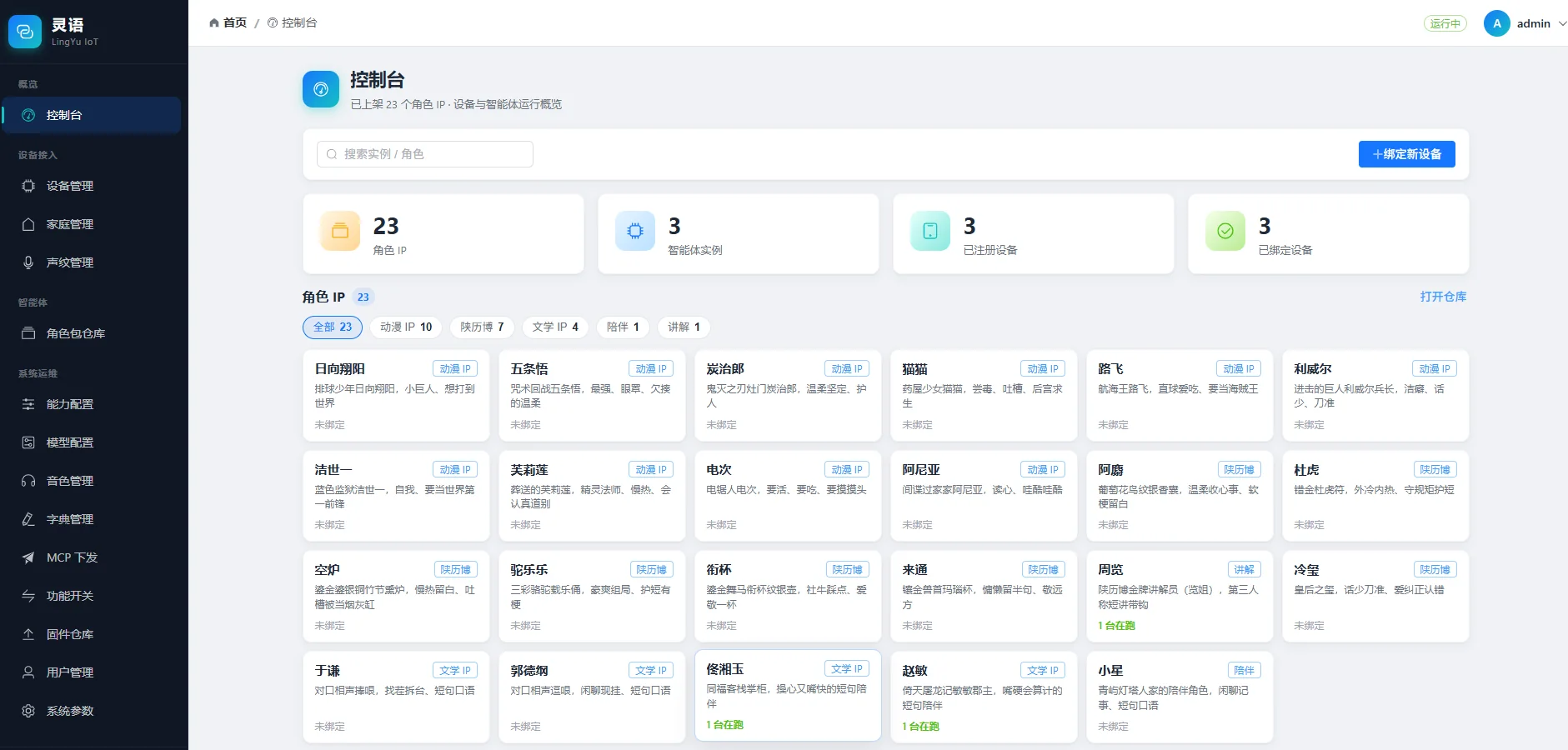Click the MCP 下发 paper plane icon
The image size is (1568, 750).
click(28, 557)
